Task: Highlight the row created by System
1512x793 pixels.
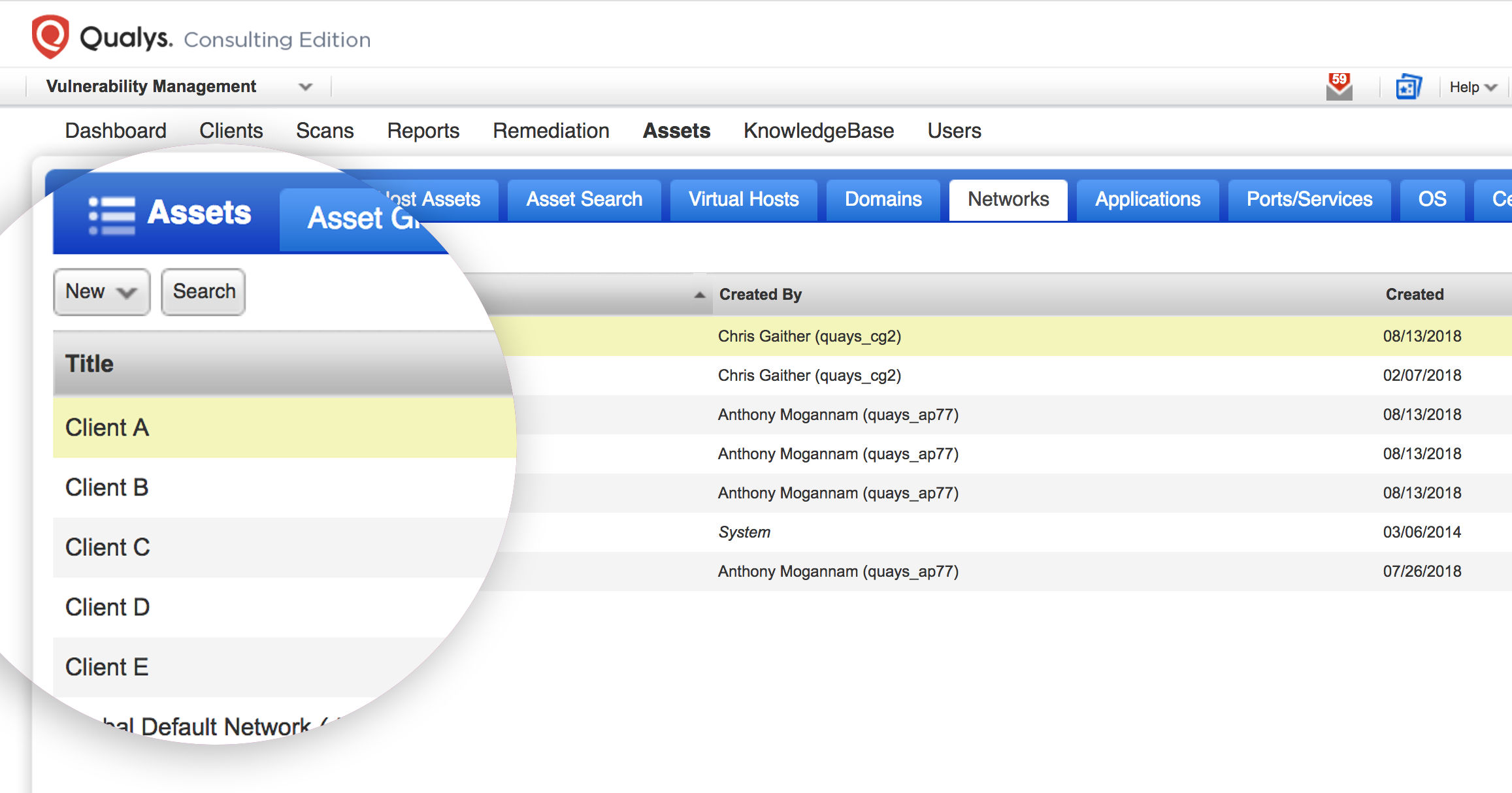Action: tap(744, 532)
